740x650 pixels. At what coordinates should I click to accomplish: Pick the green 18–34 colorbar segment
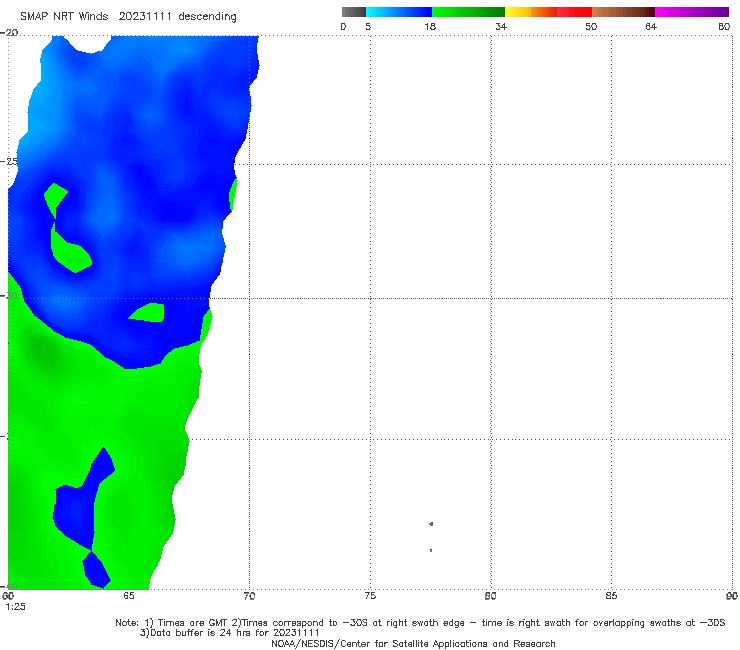point(468,12)
